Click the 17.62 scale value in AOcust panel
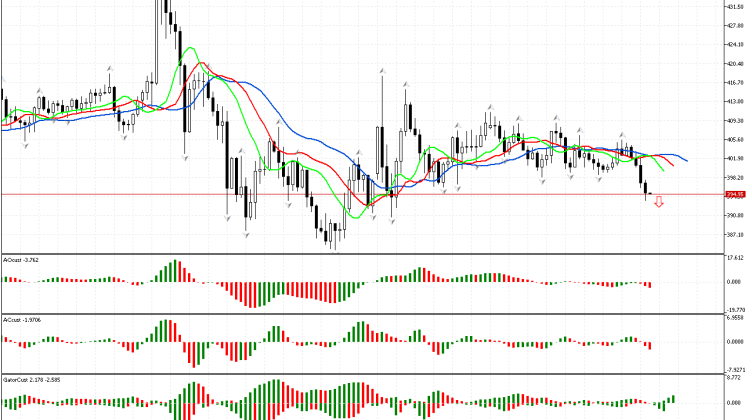 point(735,258)
